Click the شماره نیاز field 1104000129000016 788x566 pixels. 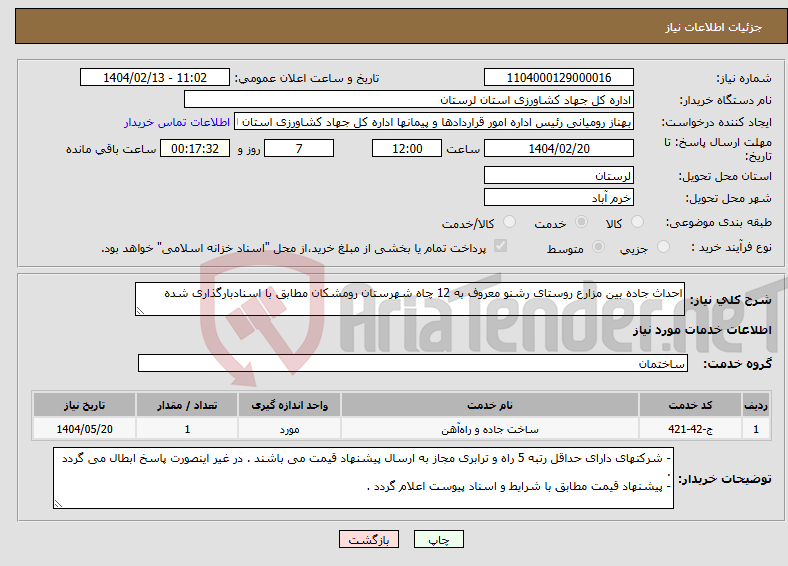coord(558,77)
